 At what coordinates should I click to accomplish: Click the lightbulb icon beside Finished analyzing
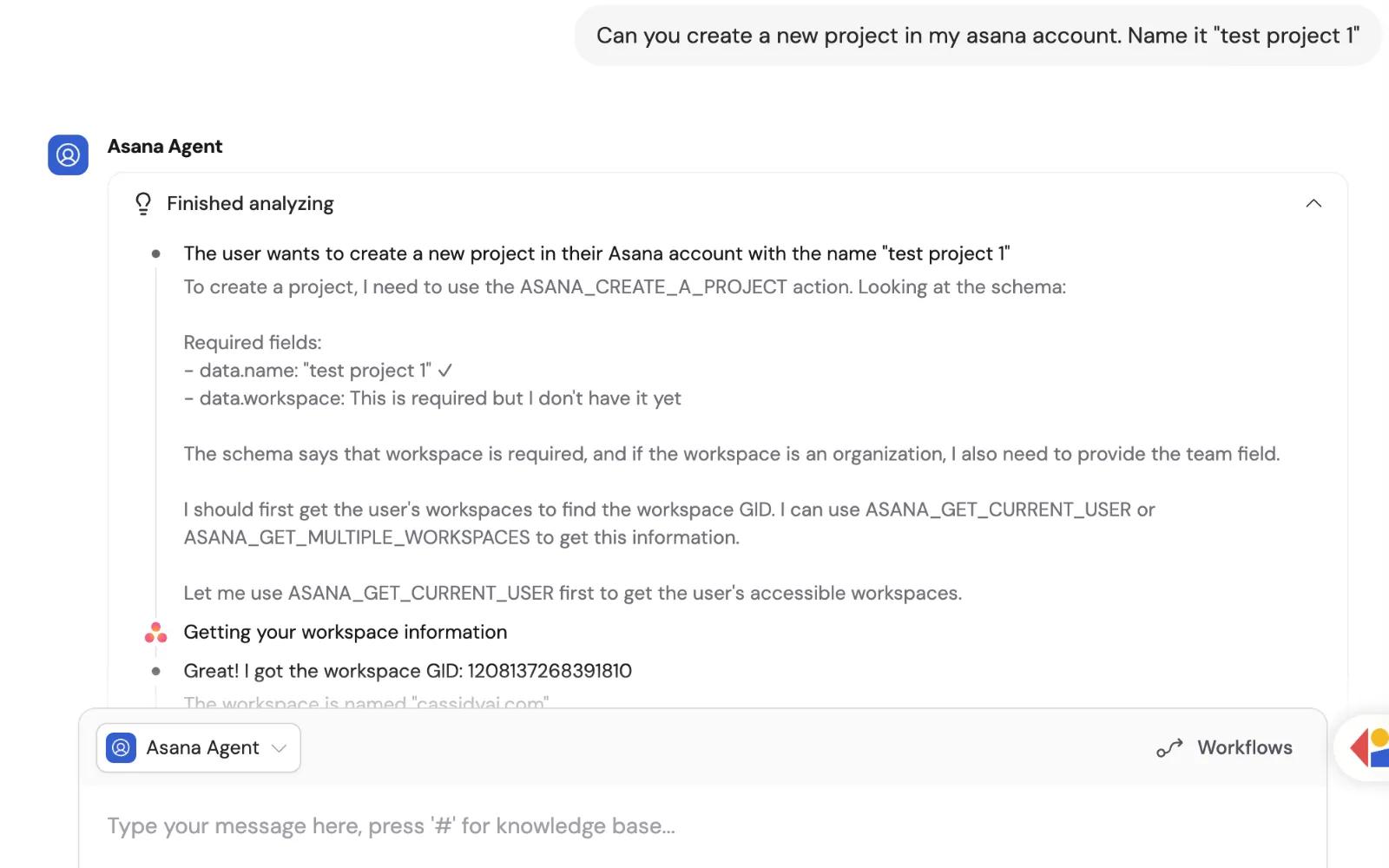(143, 203)
